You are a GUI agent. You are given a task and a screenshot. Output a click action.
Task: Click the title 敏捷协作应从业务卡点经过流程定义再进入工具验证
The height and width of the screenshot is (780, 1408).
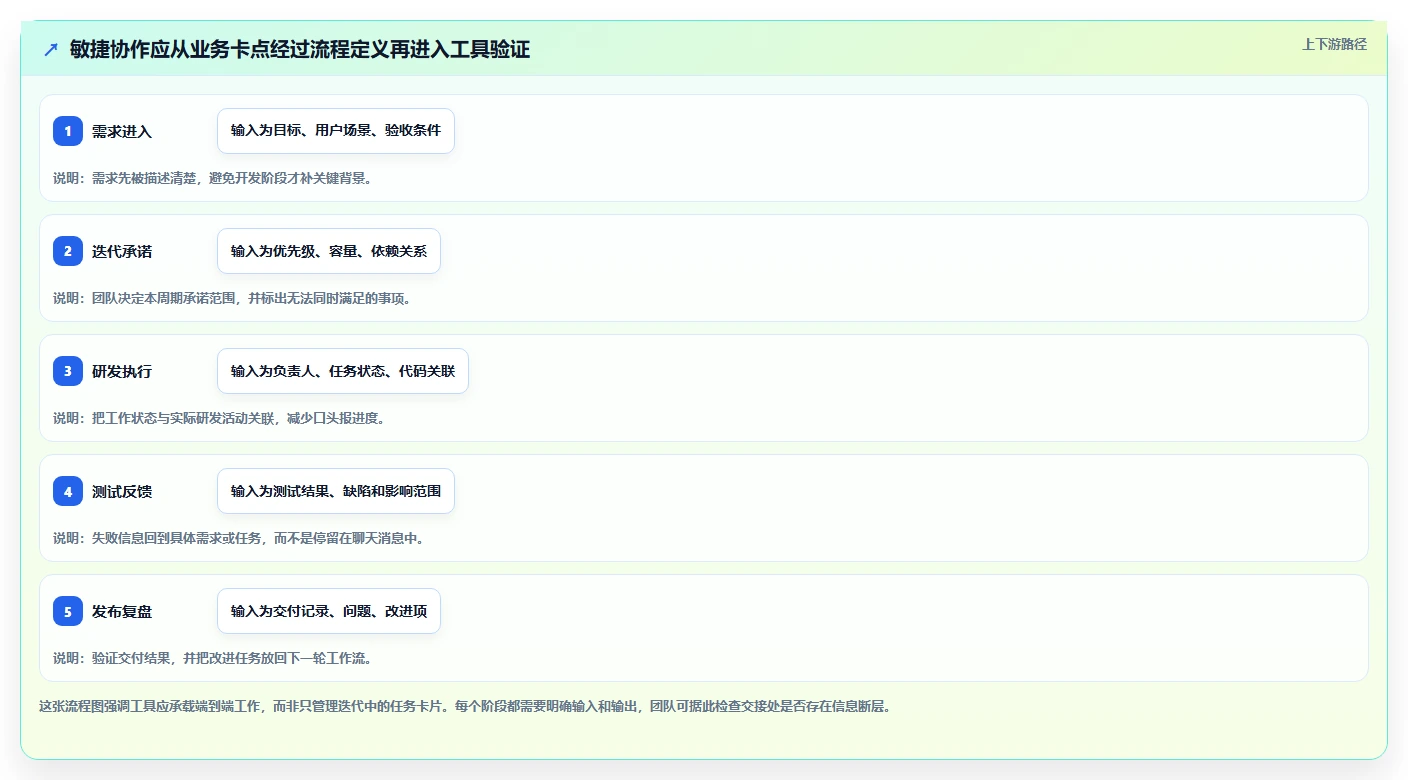300,49
